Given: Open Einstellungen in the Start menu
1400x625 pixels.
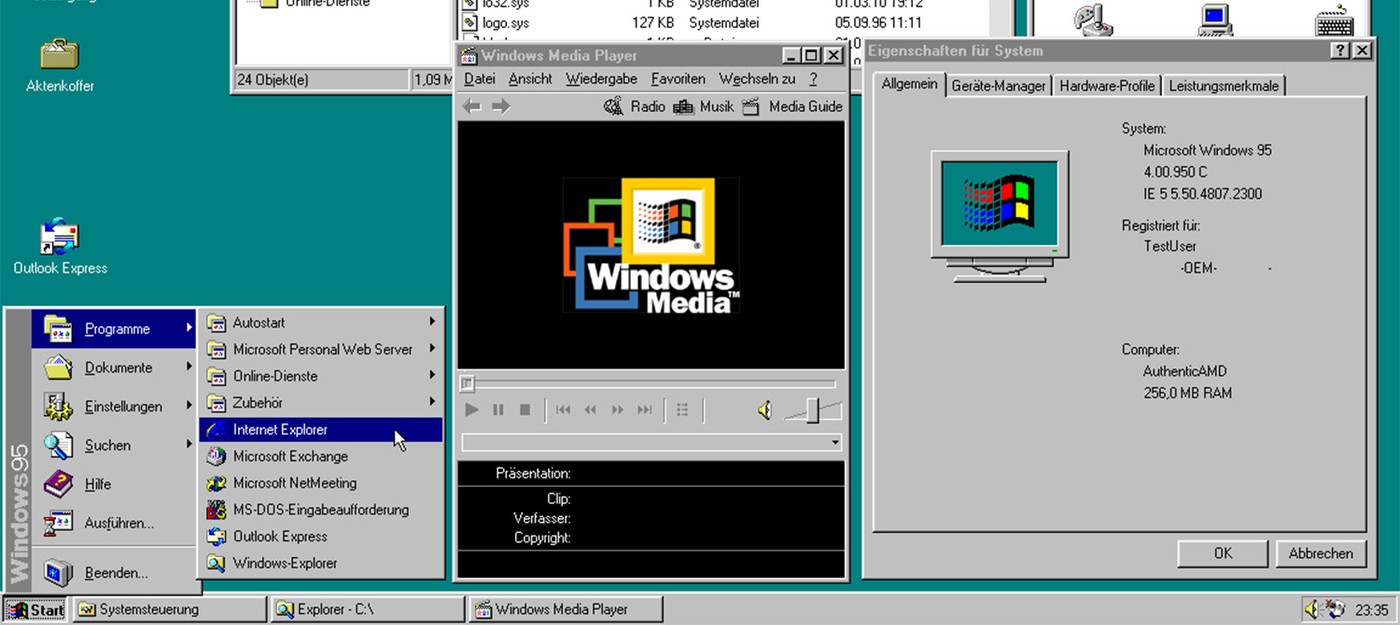Looking at the screenshot, I should 113,407.
